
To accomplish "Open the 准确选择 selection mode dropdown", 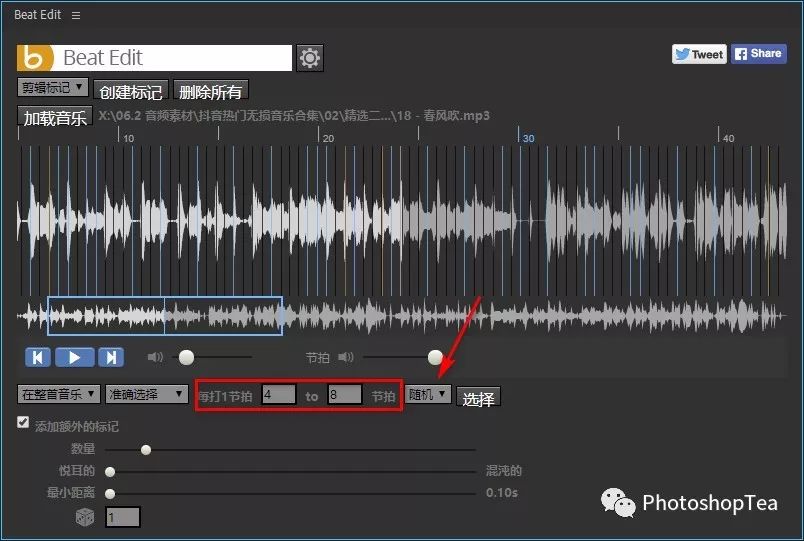I will [147, 394].
